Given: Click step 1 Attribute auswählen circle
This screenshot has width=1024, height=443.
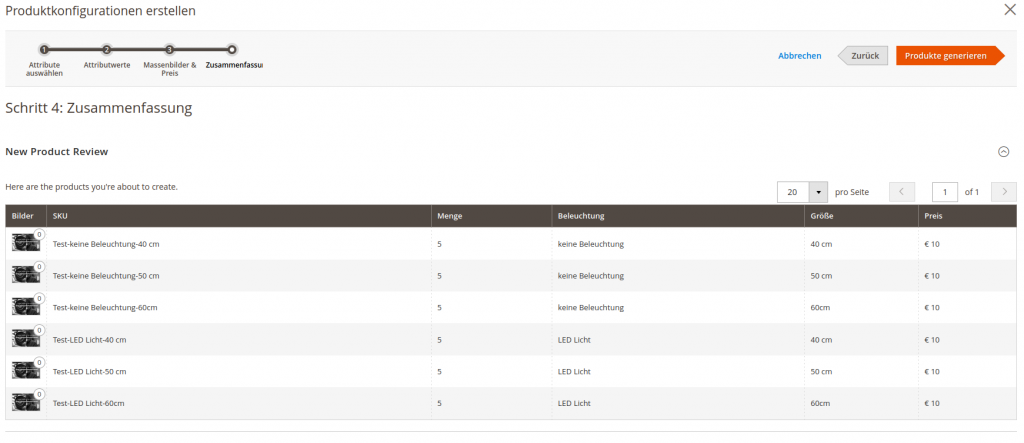Looking at the screenshot, I should point(44,49).
